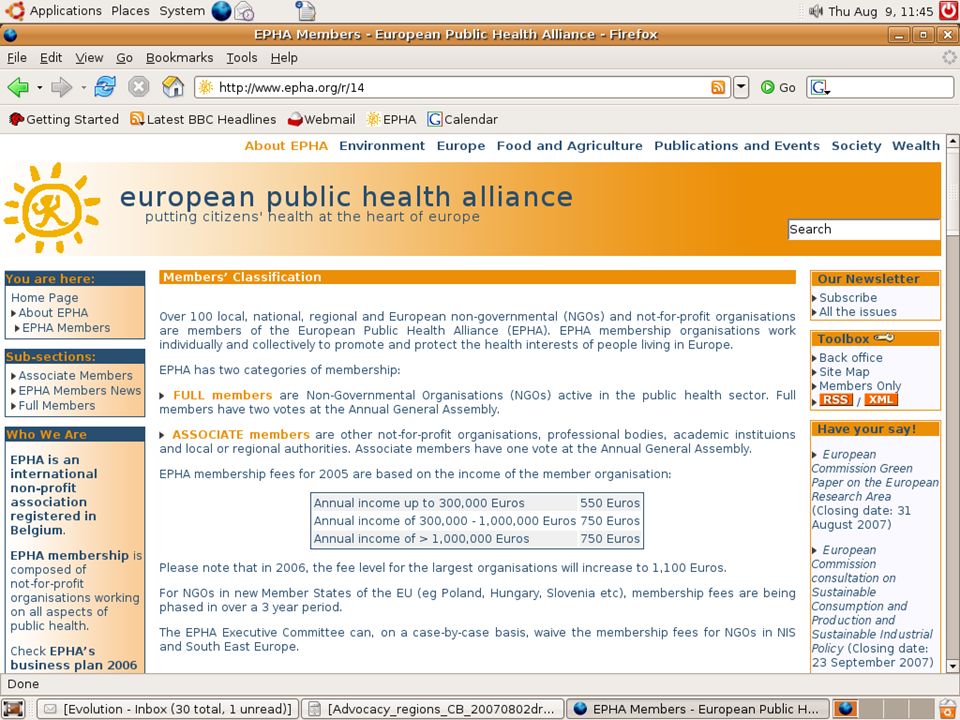
Task: Open the Back office link in Toolbox
Action: click(x=850, y=358)
